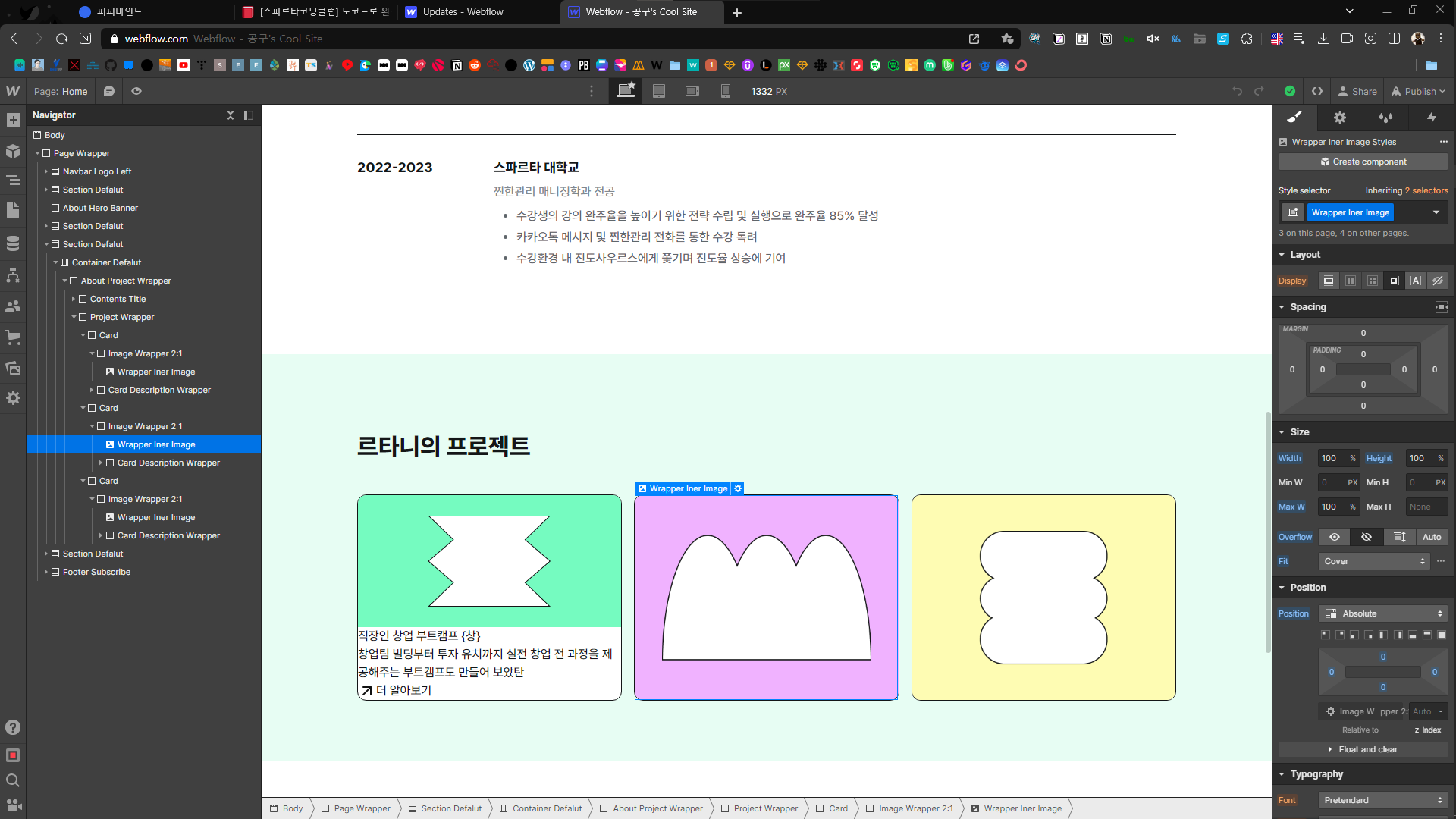This screenshot has height=819, width=1456.
Task: Expand Navbar Logo Left in Navigator
Action: point(46,171)
